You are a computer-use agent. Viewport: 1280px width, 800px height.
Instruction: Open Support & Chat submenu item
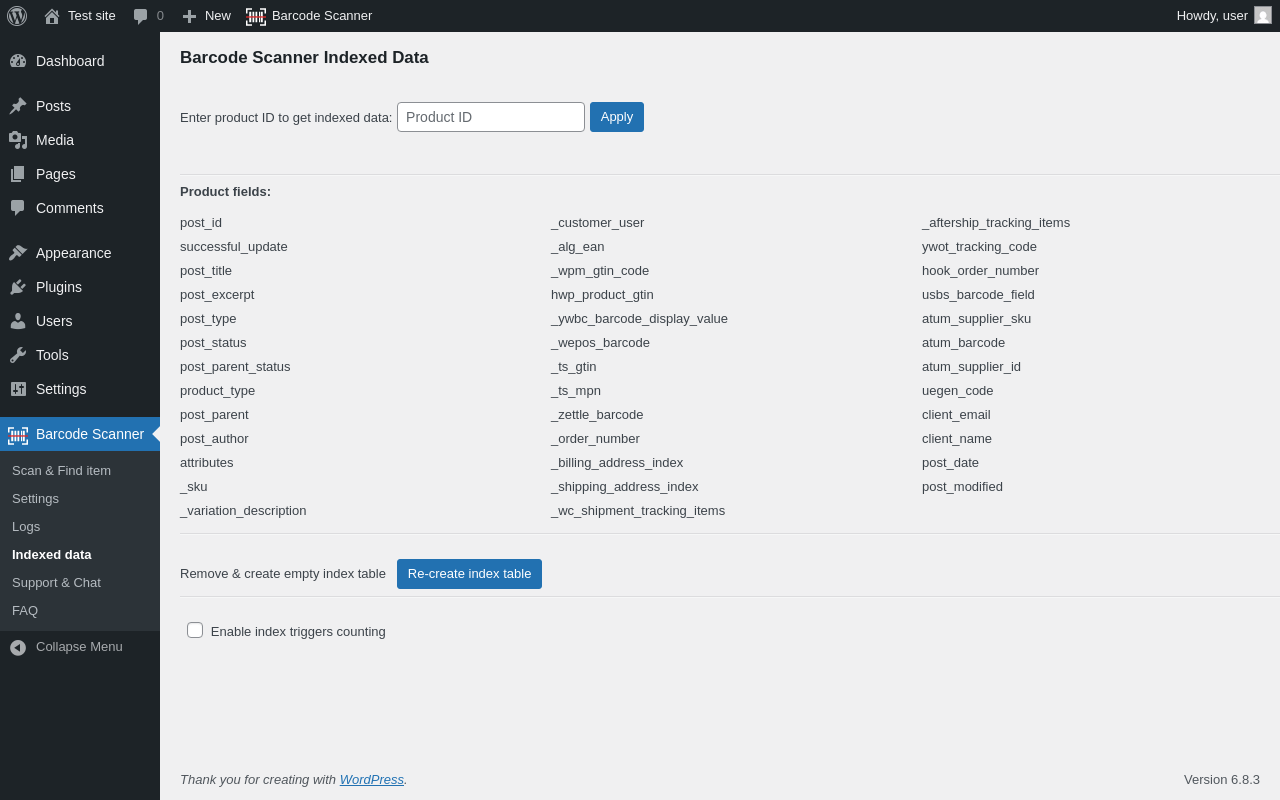[56, 582]
